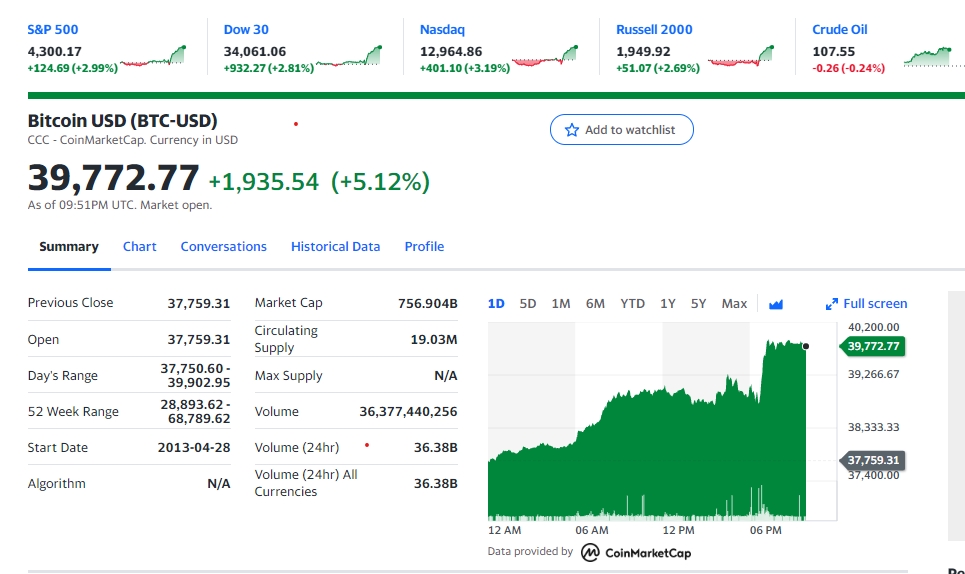The width and height of the screenshot is (965, 574).
Task: Click the 37,759.31 previous close marker on chart
Action: (873, 461)
